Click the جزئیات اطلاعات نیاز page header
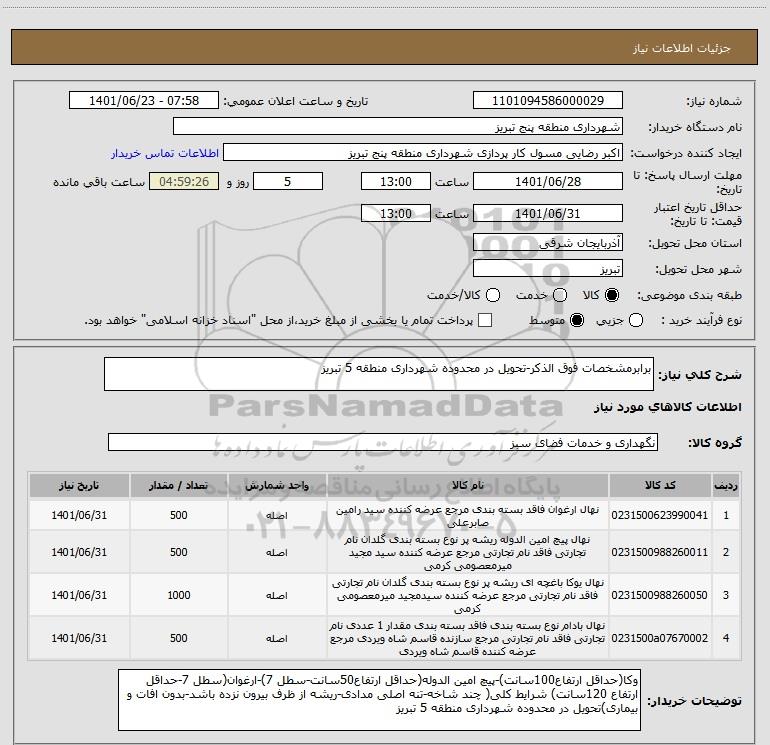The width and height of the screenshot is (770, 745). click(682, 48)
